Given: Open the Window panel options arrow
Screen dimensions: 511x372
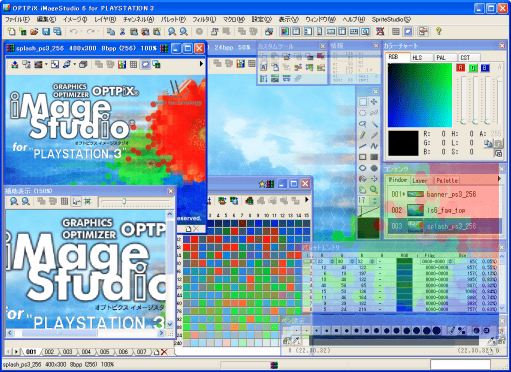Looking at the screenshot, I should 499,179.
